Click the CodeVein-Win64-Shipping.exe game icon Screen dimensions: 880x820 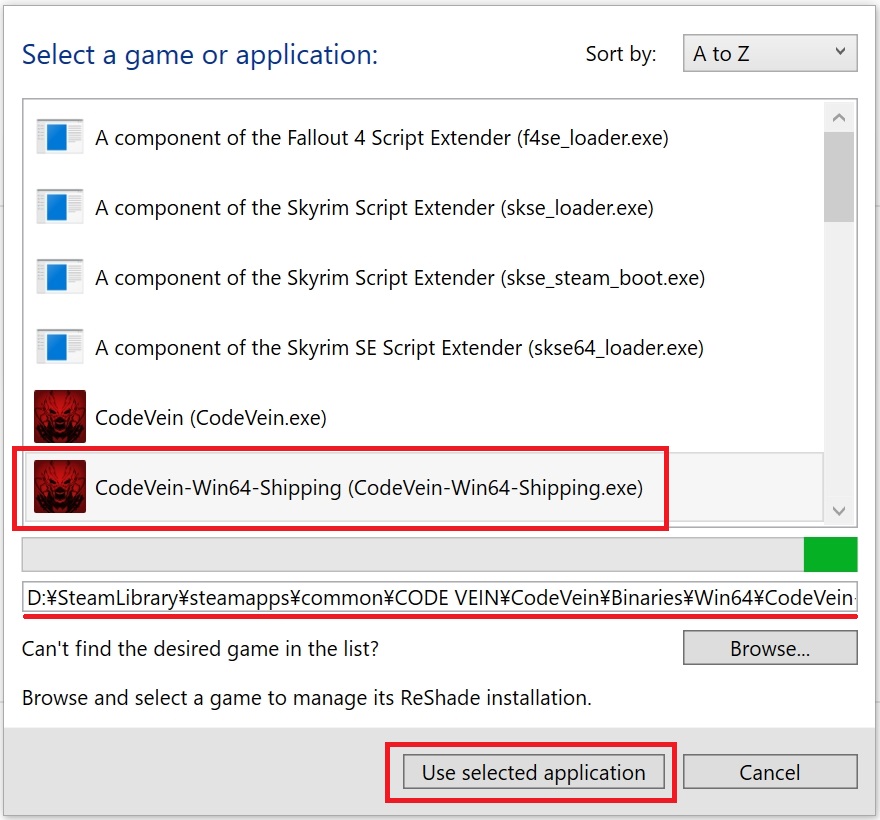59,488
